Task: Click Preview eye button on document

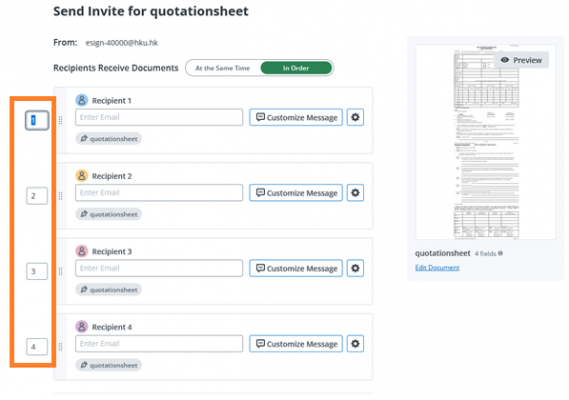Action: coord(521,60)
